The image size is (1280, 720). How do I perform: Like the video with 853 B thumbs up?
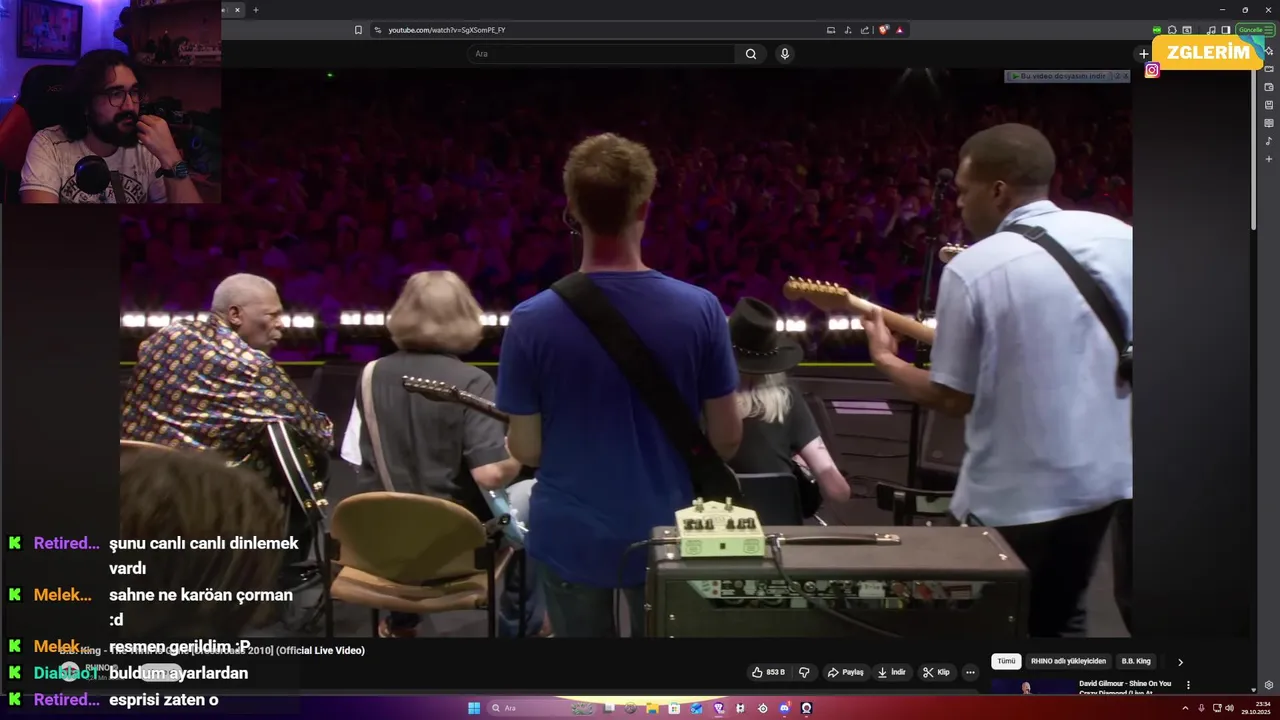pyautogui.click(x=768, y=672)
